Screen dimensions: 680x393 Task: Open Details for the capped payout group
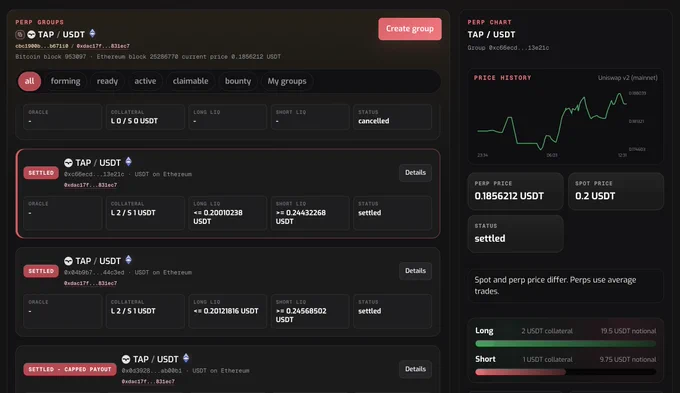coord(415,369)
